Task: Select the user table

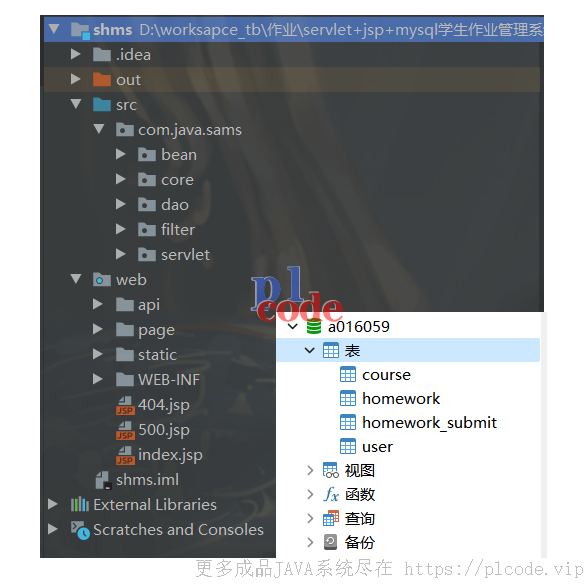Action: [x=377, y=447]
